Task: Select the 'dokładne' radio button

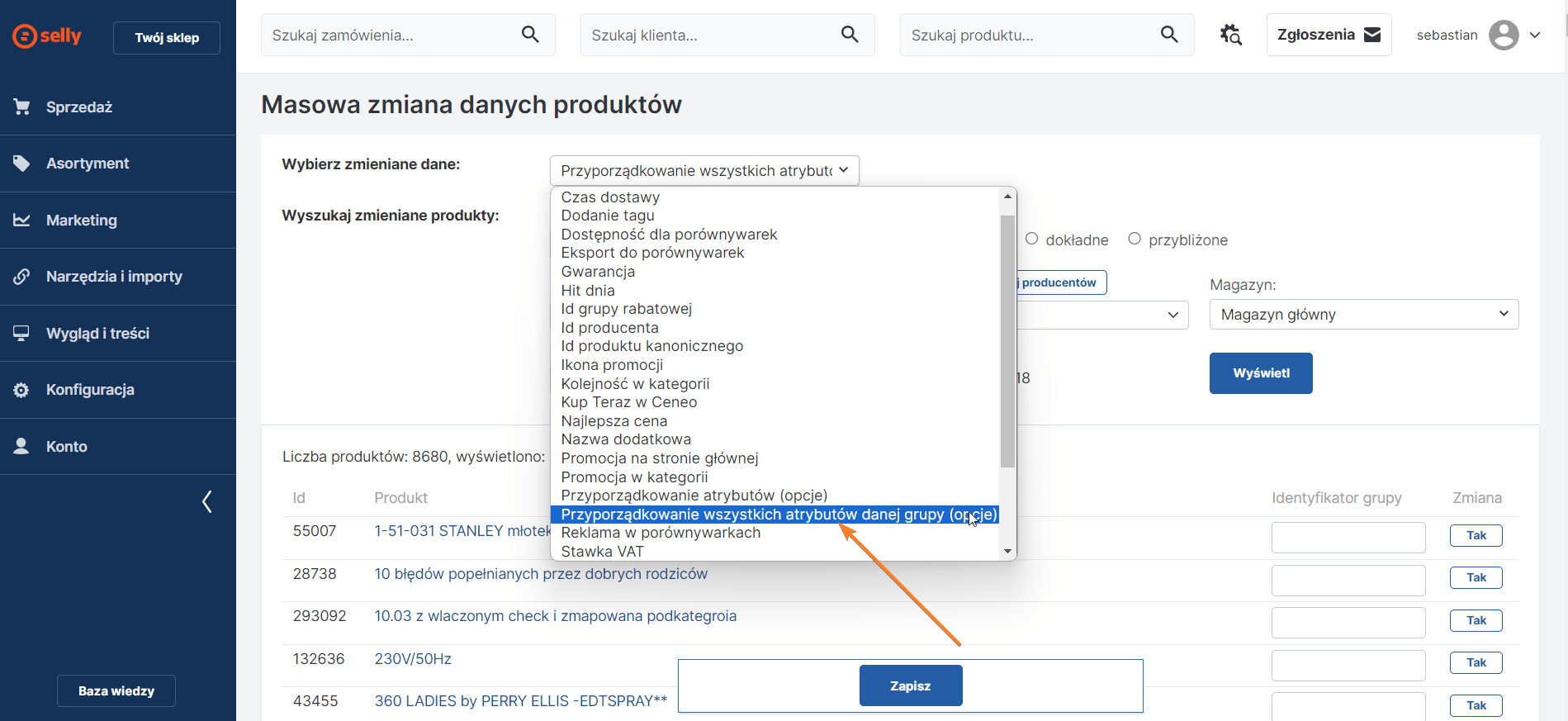Action: [x=1032, y=240]
